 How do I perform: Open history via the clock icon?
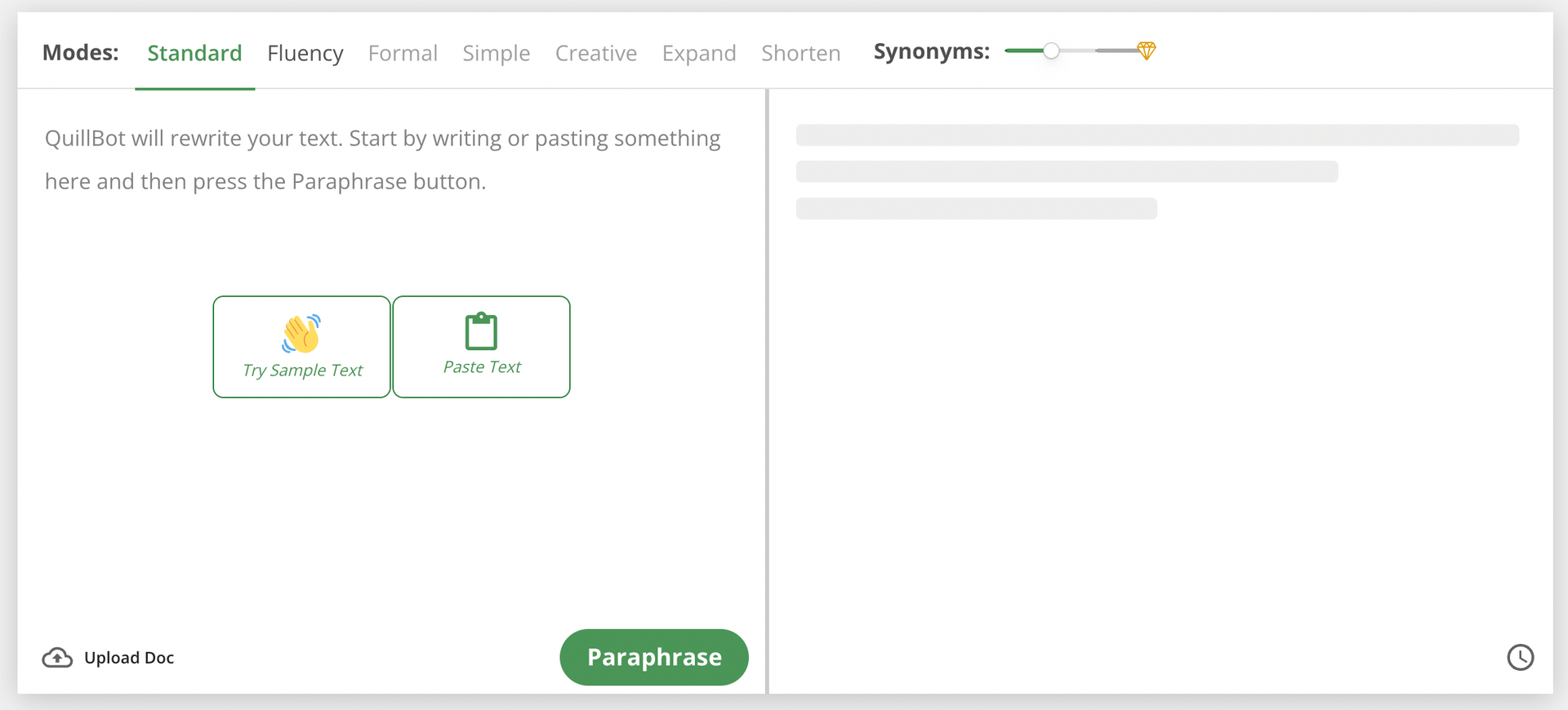point(1521,657)
